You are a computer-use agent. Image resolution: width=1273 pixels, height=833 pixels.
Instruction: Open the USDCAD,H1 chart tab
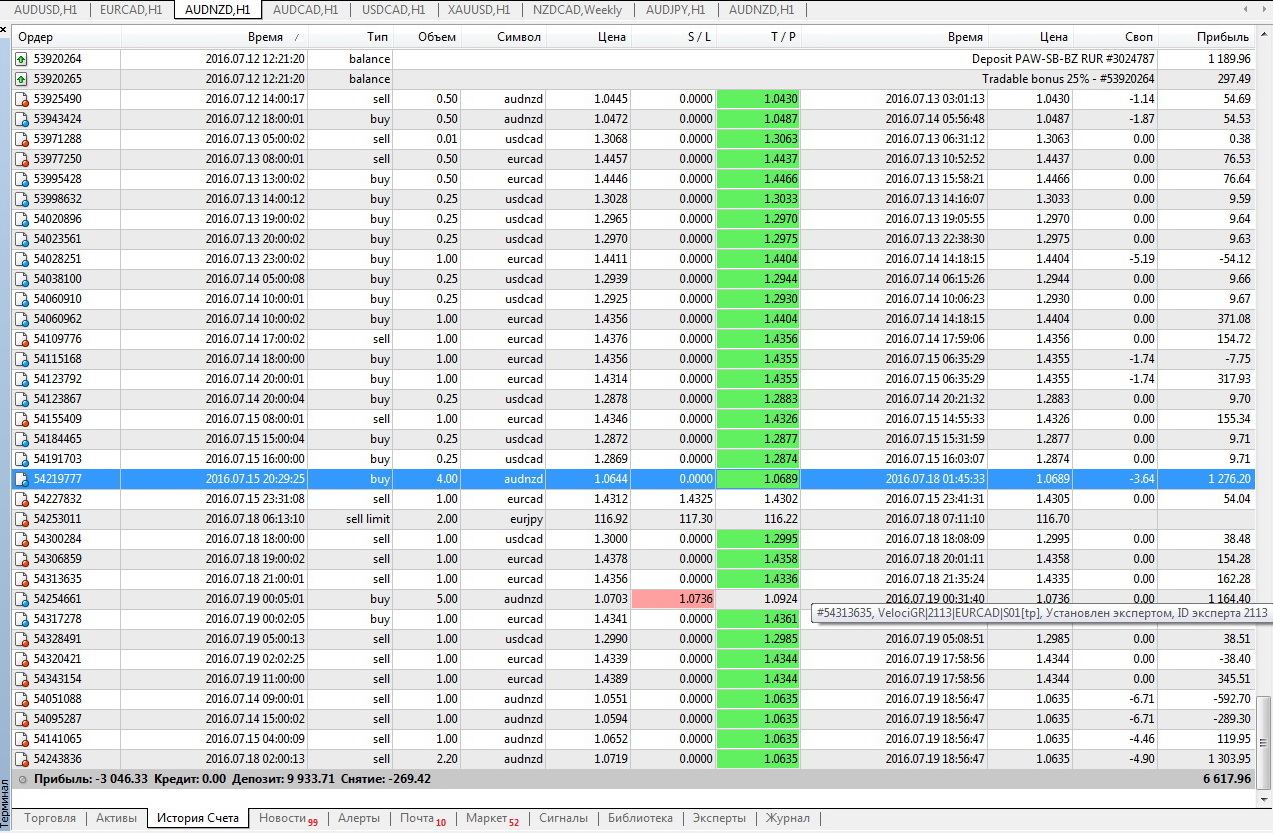coord(394,10)
